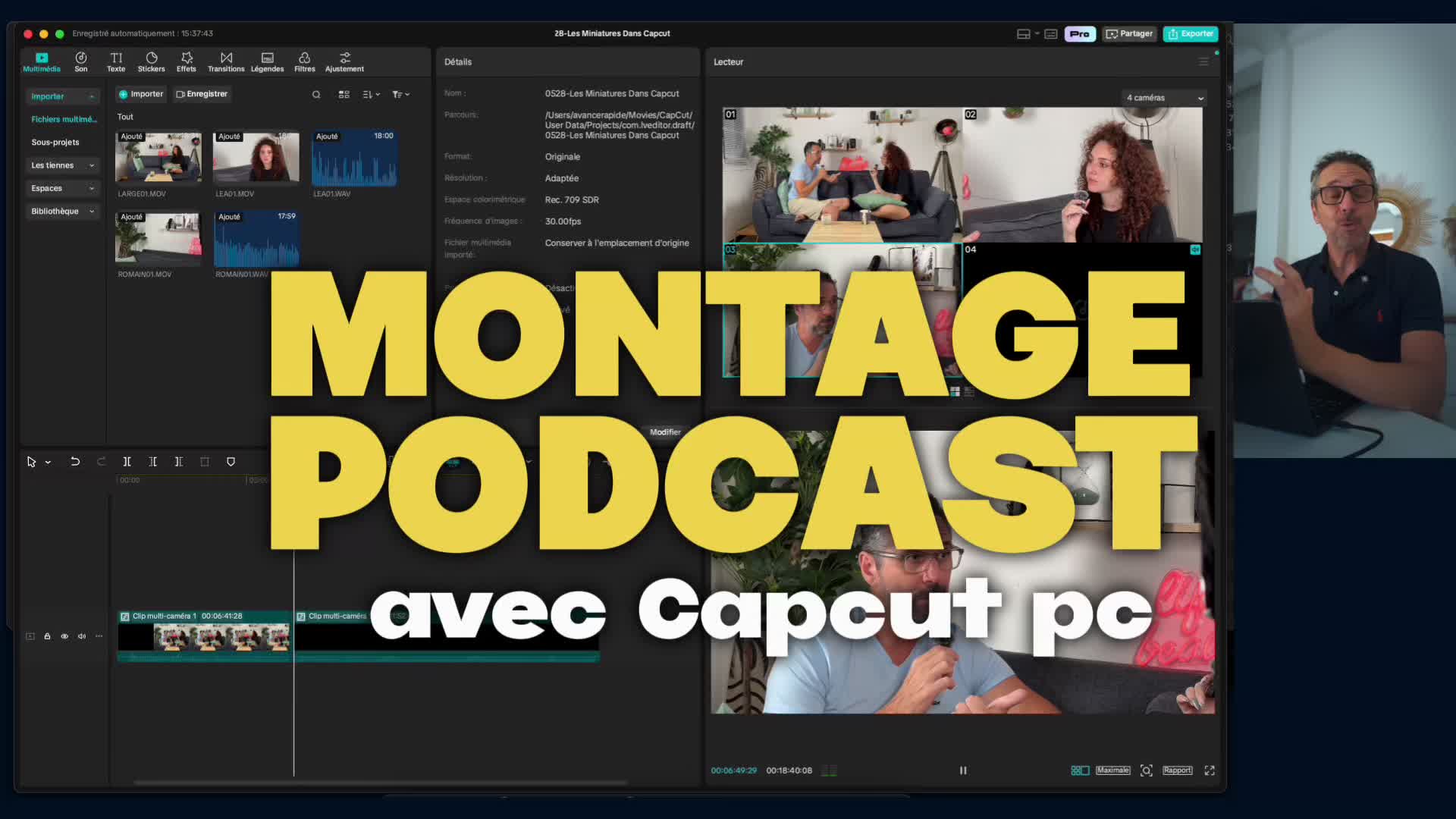This screenshot has width=1456, height=819.
Task: Select Fichiers multimédia in sidebar
Action: (x=64, y=119)
